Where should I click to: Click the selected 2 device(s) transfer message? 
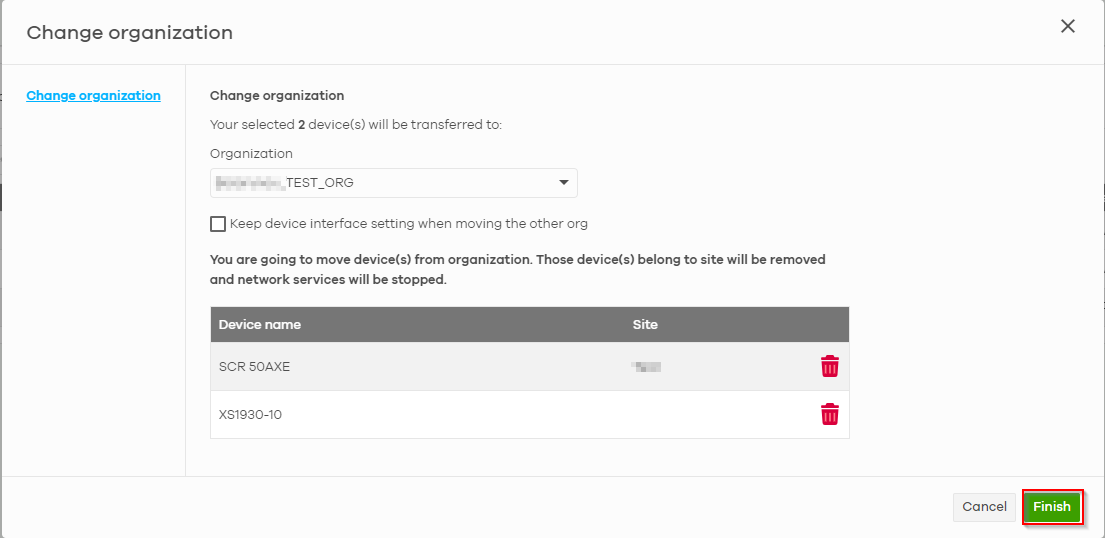(x=355, y=125)
